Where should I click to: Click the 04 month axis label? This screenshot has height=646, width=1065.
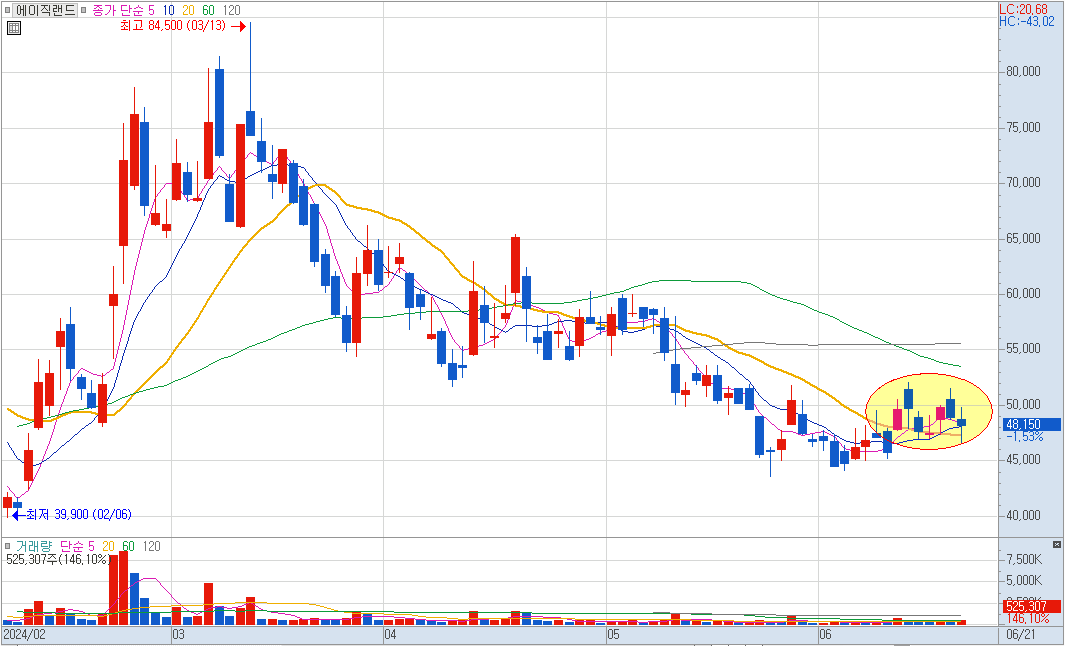coord(390,634)
